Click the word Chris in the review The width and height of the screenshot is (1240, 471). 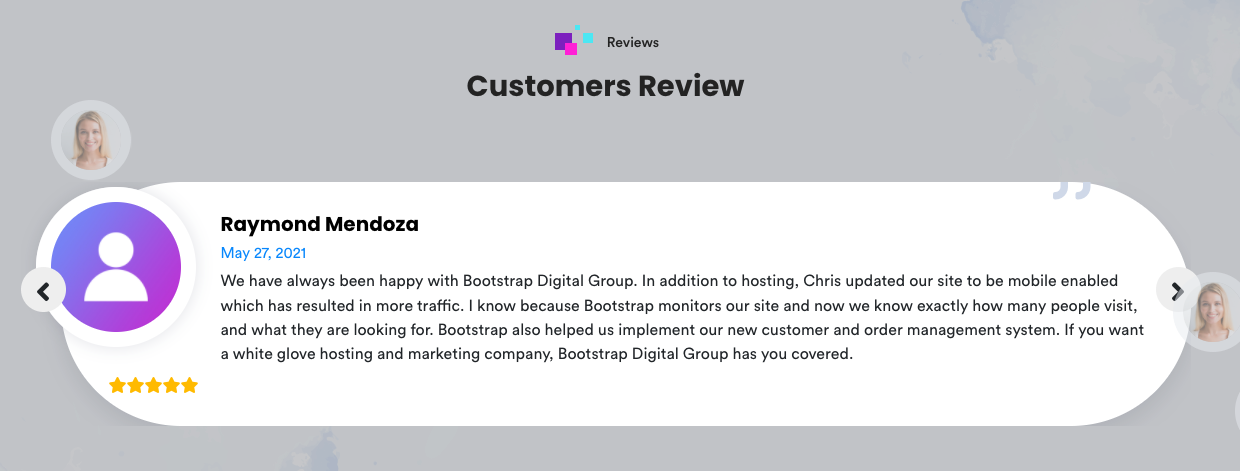[823, 281]
